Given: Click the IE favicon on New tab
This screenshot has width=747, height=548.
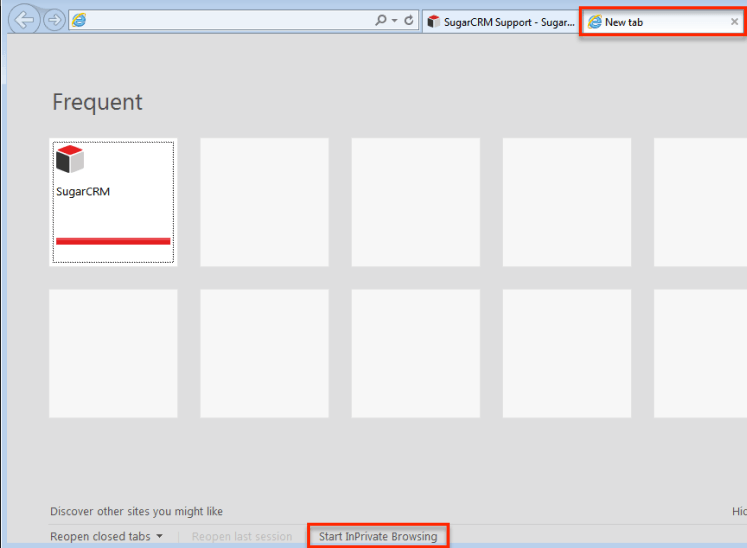Looking at the screenshot, I should [594, 22].
